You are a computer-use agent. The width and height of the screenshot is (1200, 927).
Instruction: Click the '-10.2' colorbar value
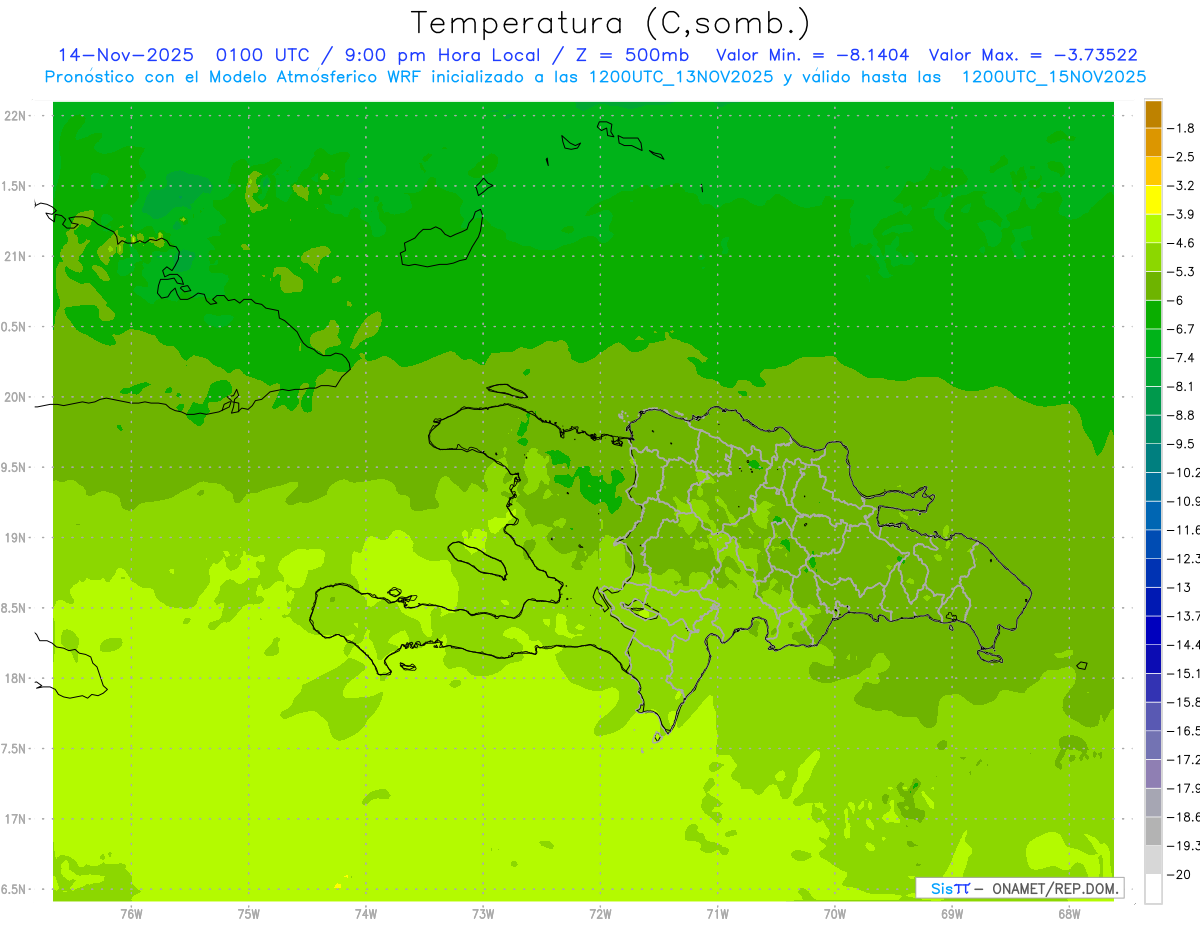pos(1183,472)
